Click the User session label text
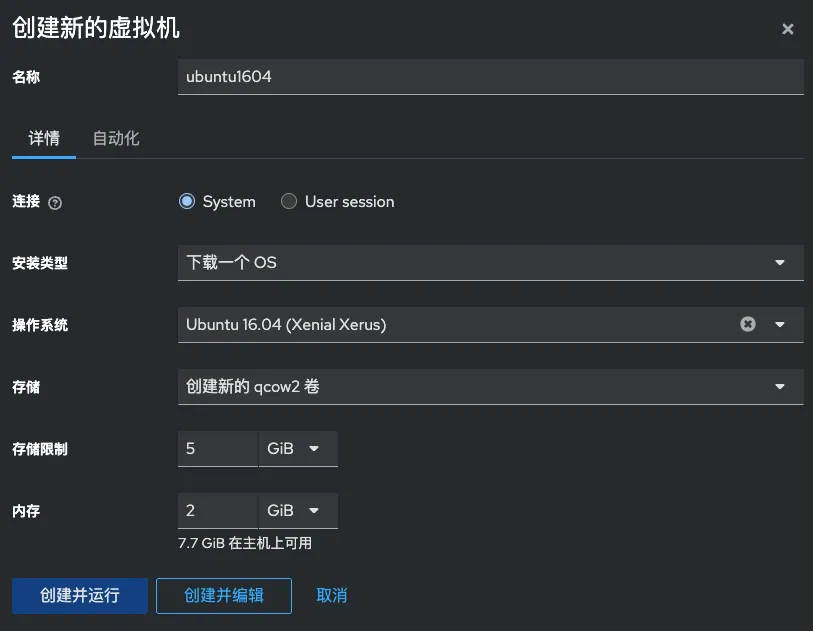Viewport: 813px width, 631px height. (x=349, y=202)
